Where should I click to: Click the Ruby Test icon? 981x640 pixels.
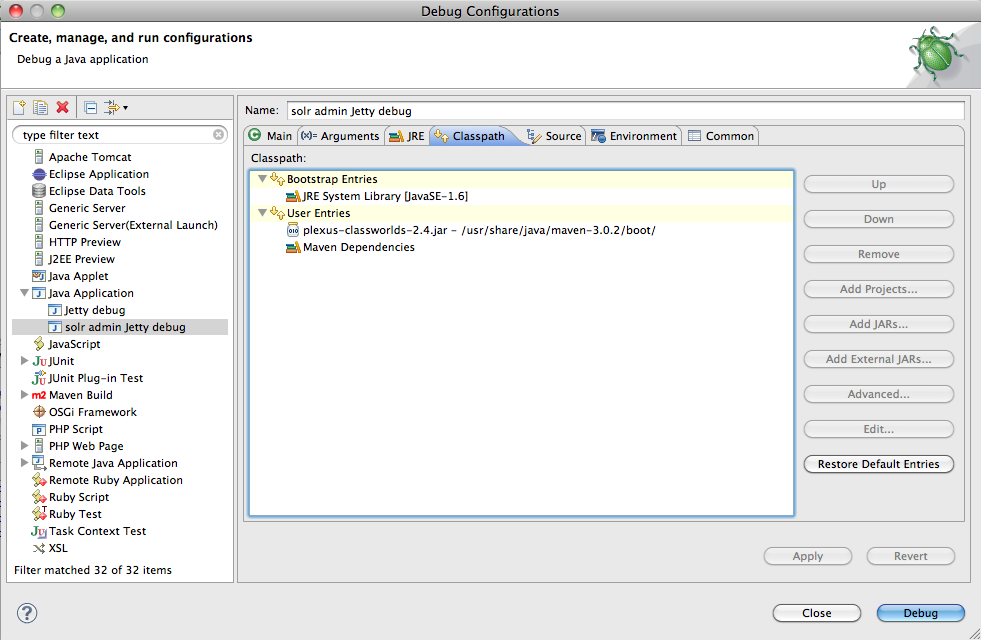tap(39, 514)
